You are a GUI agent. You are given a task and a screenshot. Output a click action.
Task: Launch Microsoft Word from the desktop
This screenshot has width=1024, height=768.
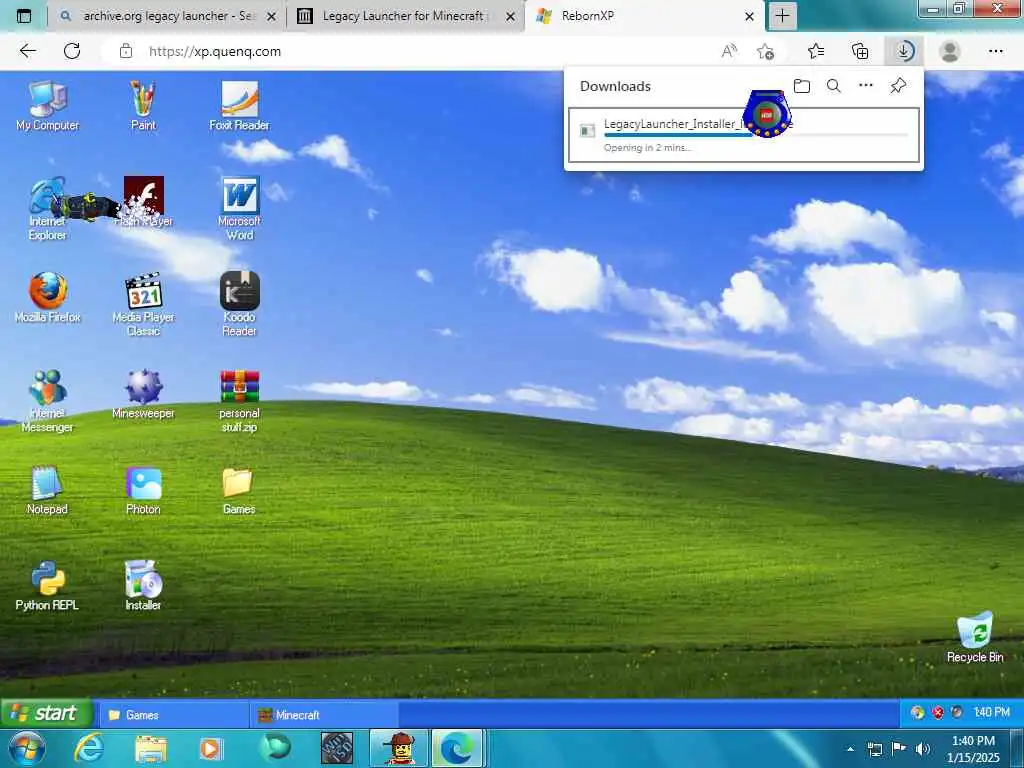pyautogui.click(x=240, y=208)
